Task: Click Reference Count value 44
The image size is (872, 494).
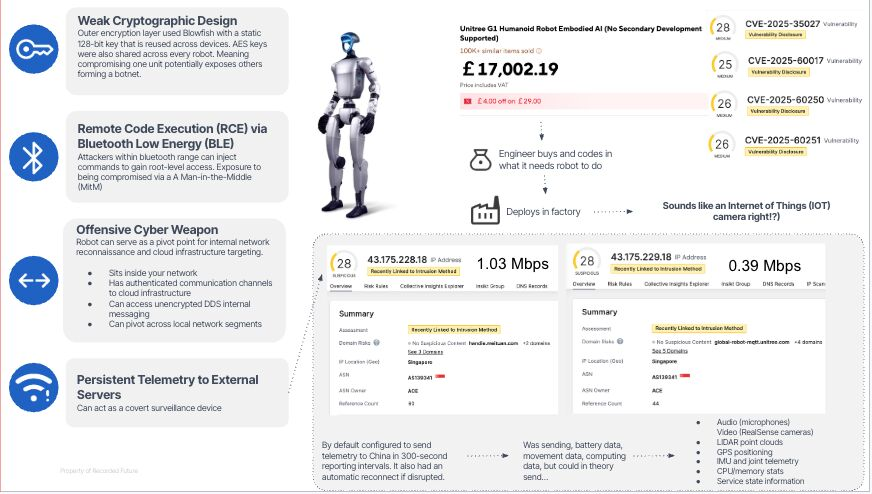Action: (655, 403)
